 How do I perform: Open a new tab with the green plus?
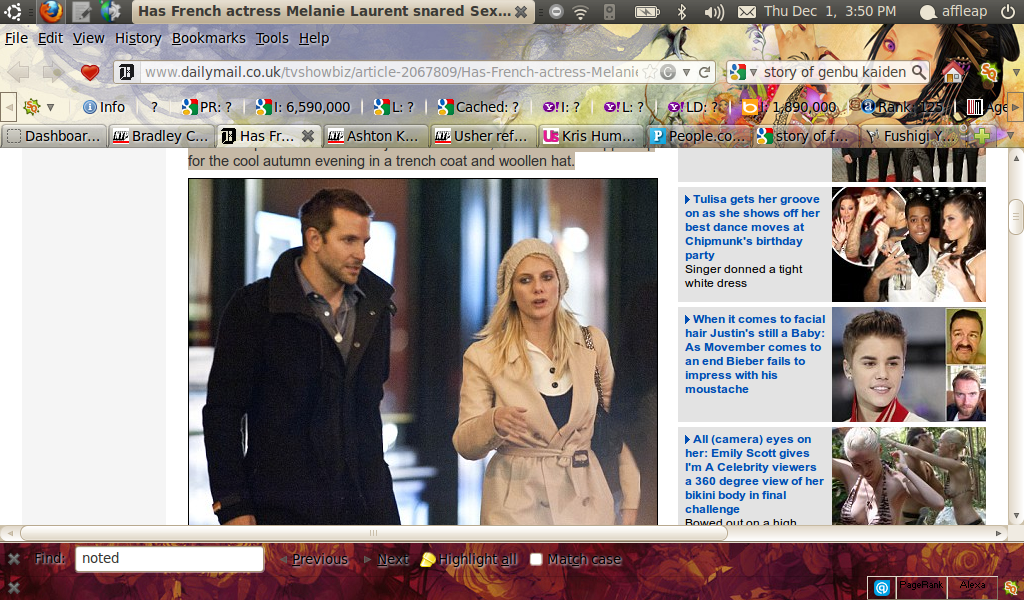coord(982,136)
